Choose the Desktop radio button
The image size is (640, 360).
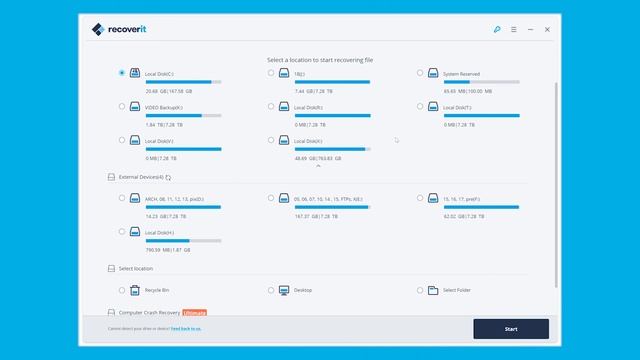pyautogui.click(x=271, y=290)
